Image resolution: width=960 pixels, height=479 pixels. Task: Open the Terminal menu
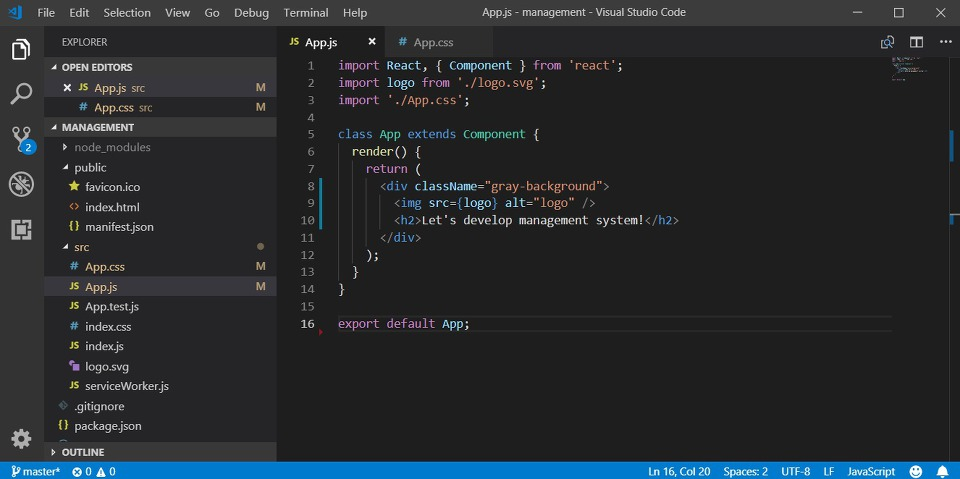[x=305, y=13]
